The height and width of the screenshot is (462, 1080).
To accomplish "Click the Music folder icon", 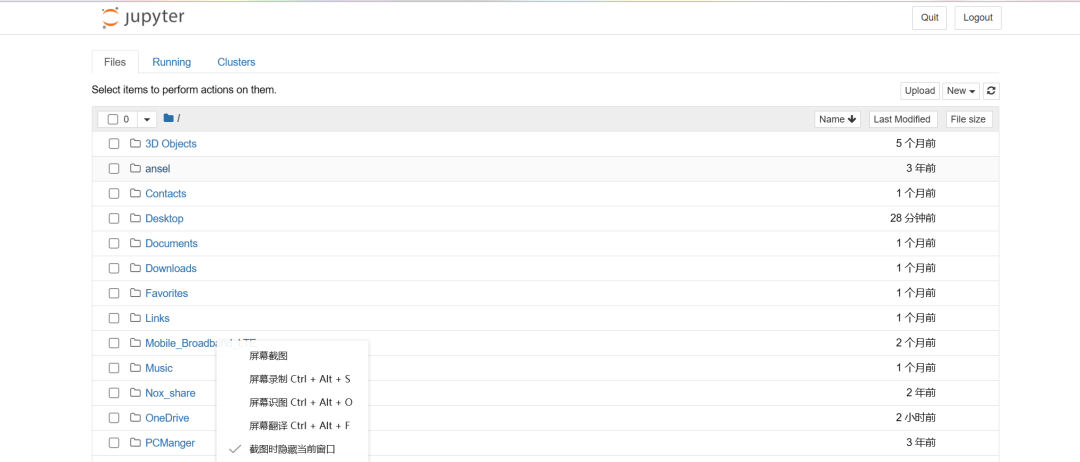I will coord(135,368).
